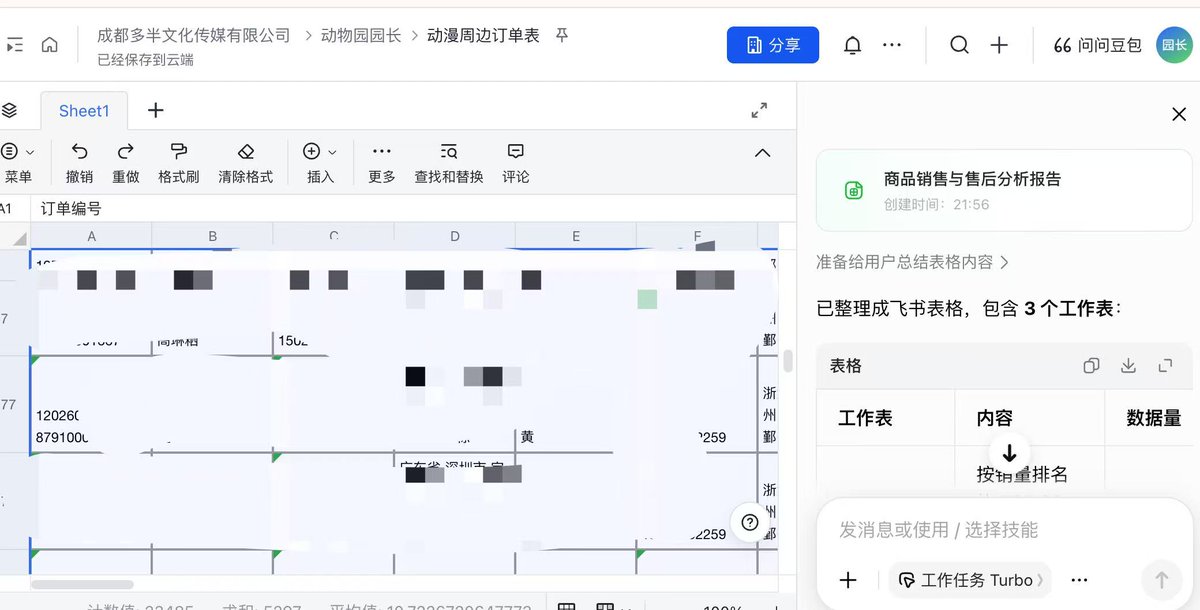
Task: Open the 插入 insert dropdown
Action: pyautogui.click(x=320, y=163)
